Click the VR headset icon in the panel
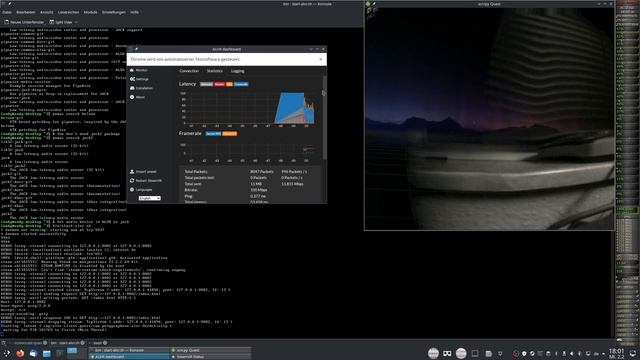 click(447, 353)
